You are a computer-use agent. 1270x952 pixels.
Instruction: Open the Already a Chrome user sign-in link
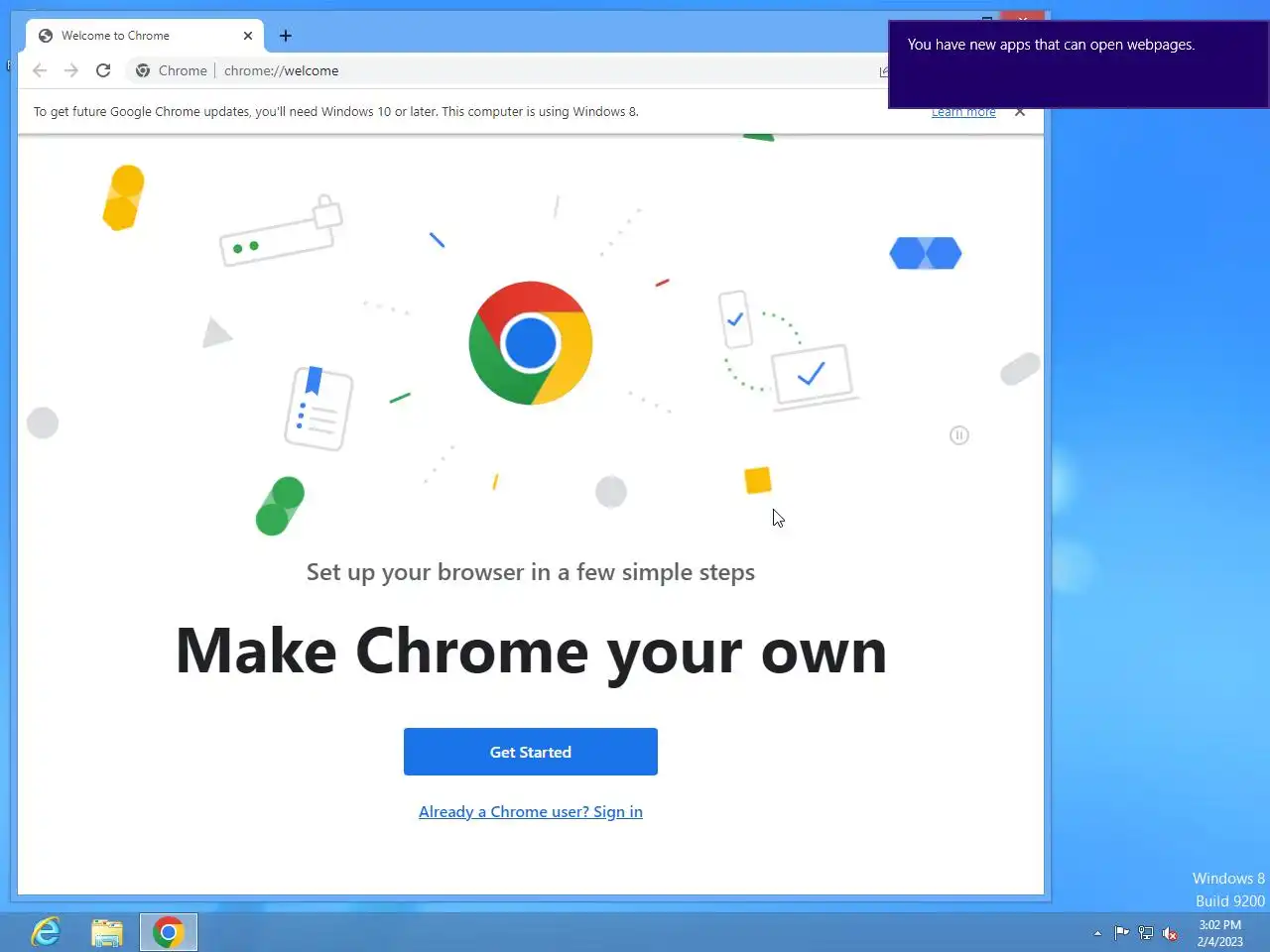530,811
